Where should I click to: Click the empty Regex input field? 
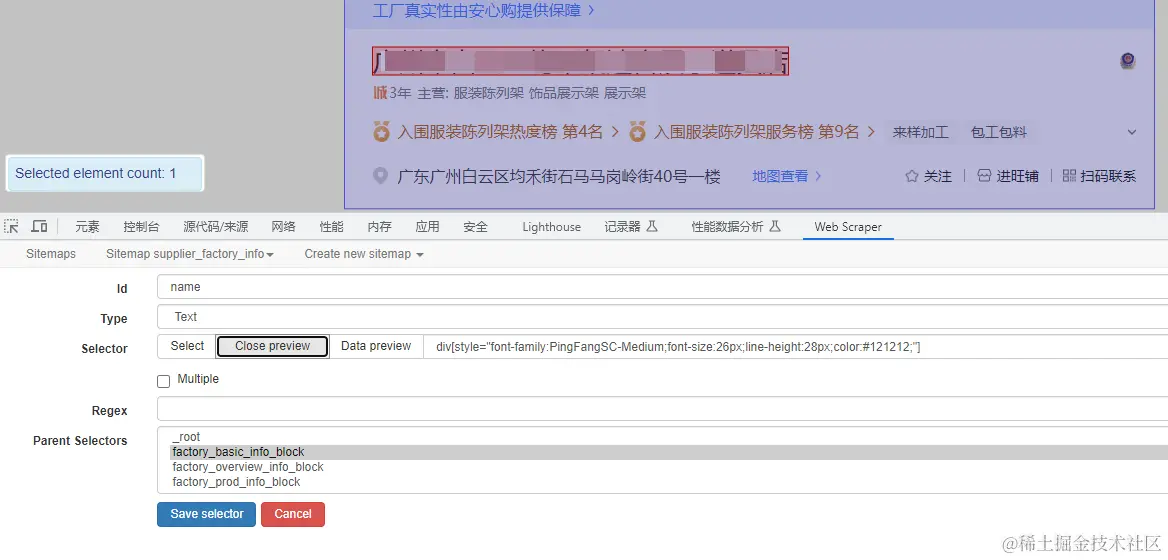662,409
